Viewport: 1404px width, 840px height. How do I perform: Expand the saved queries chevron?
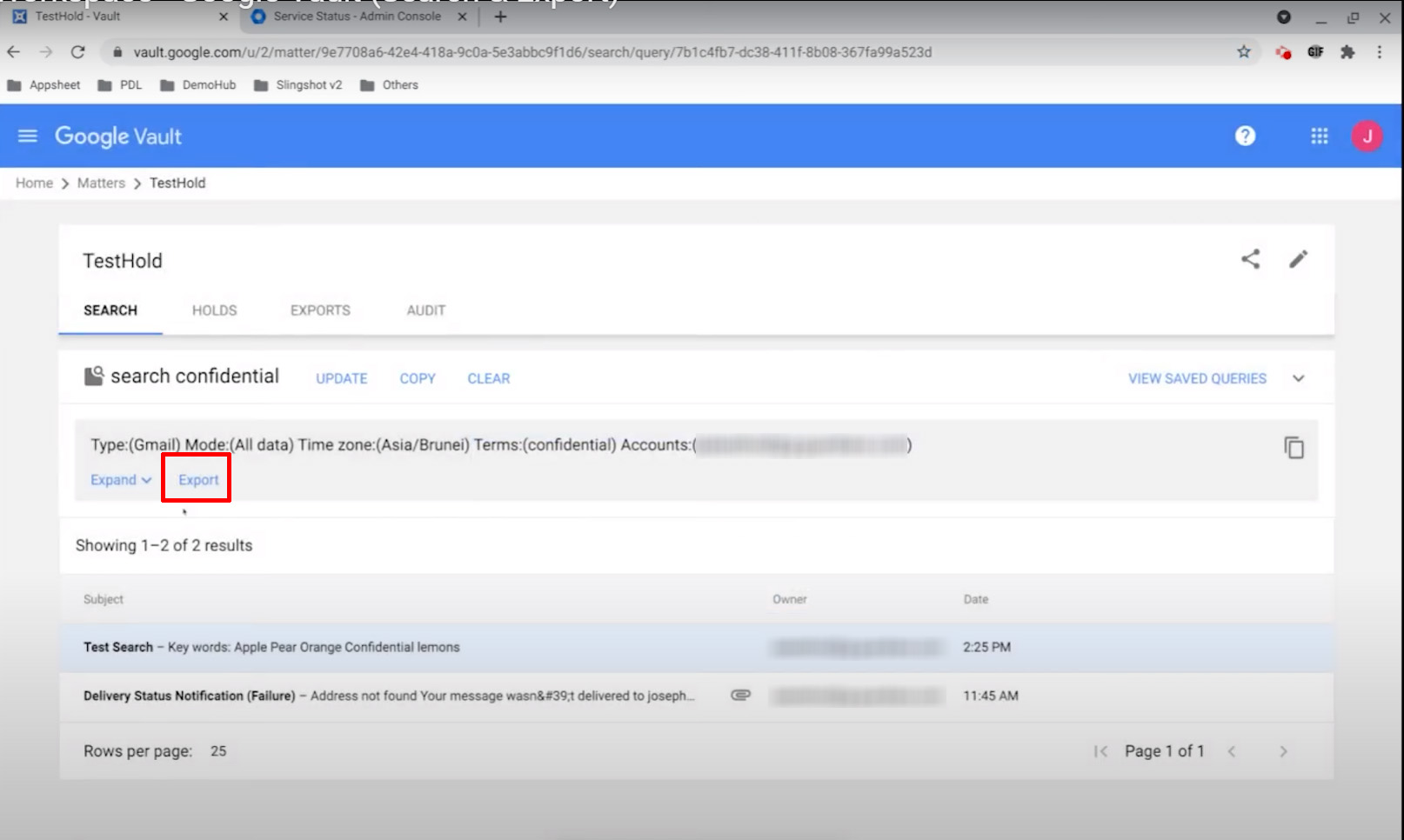point(1298,378)
